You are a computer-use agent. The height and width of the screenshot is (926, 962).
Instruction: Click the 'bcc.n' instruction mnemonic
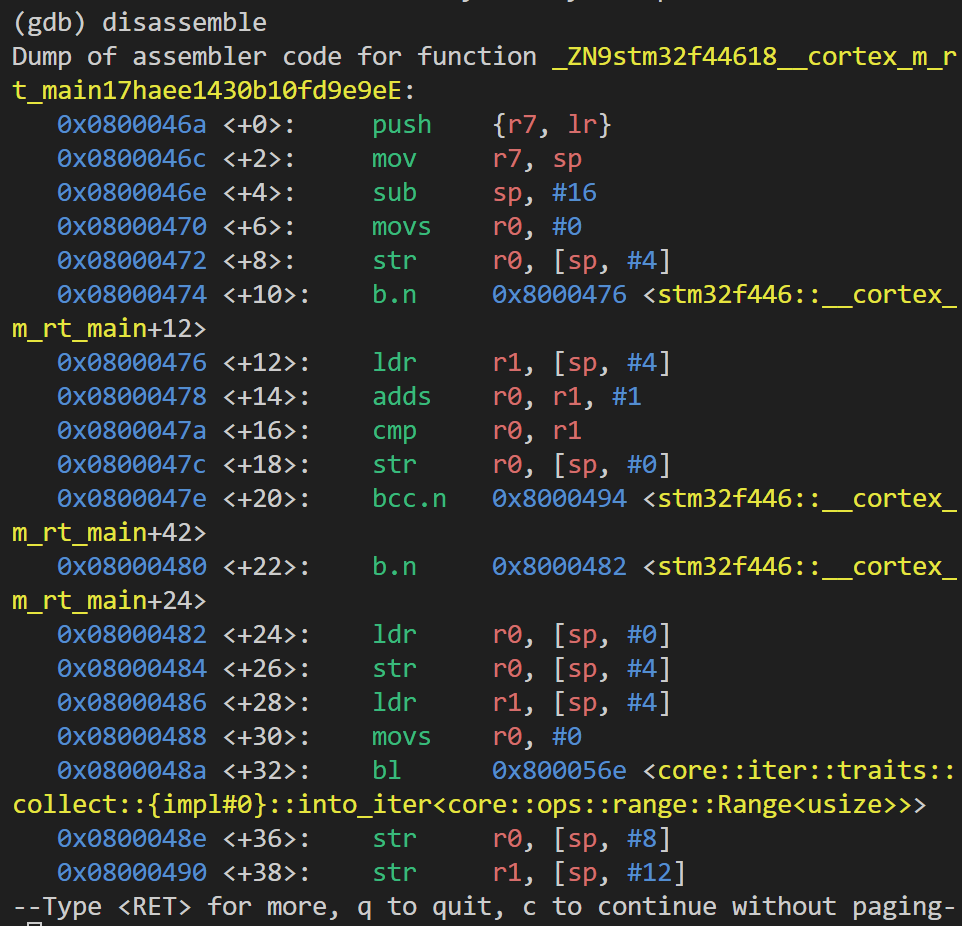pos(409,498)
